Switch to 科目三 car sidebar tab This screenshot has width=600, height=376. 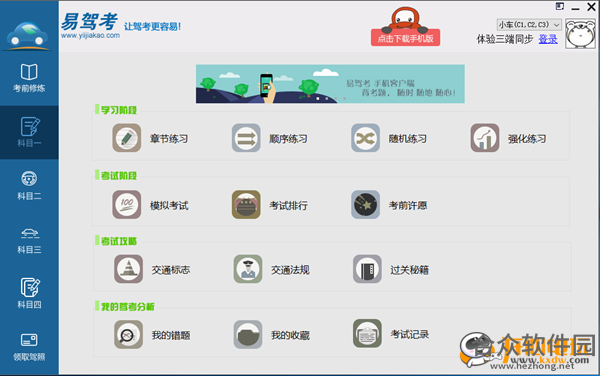tap(29, 240)
